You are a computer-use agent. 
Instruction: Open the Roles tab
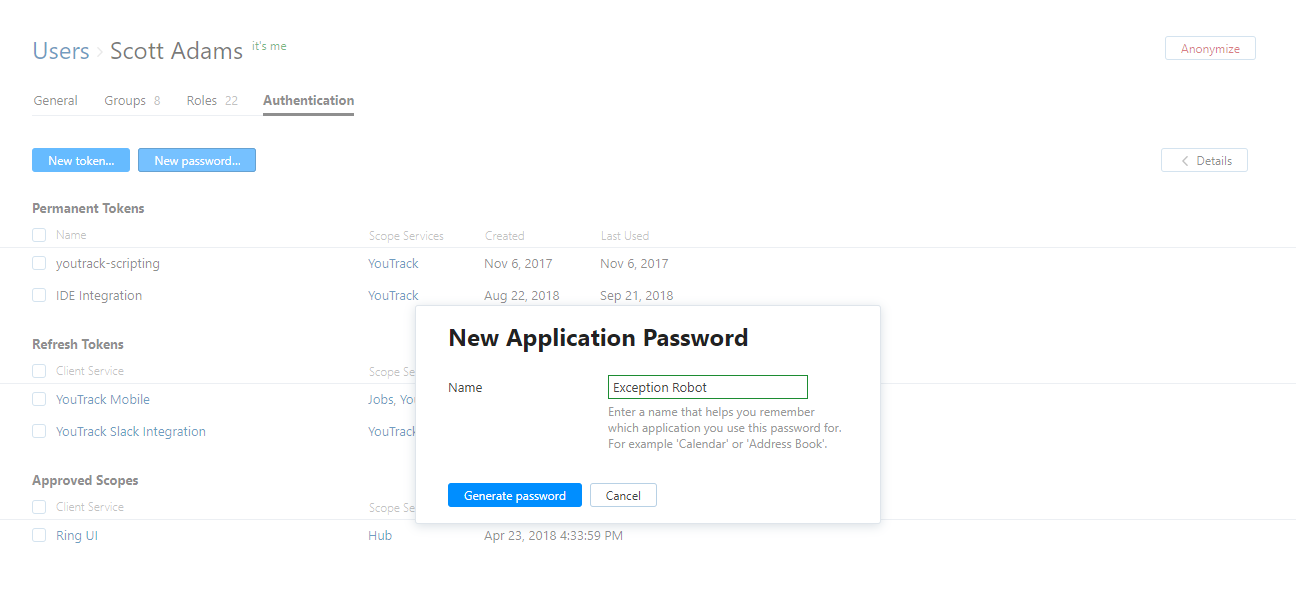202,101
